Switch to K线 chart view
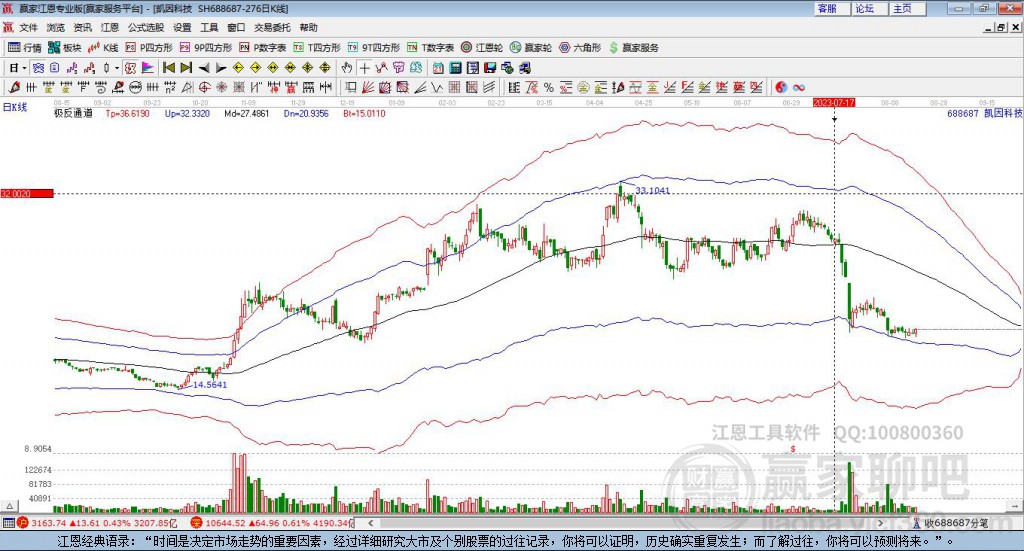The image size is (1024, 551). 103,48
